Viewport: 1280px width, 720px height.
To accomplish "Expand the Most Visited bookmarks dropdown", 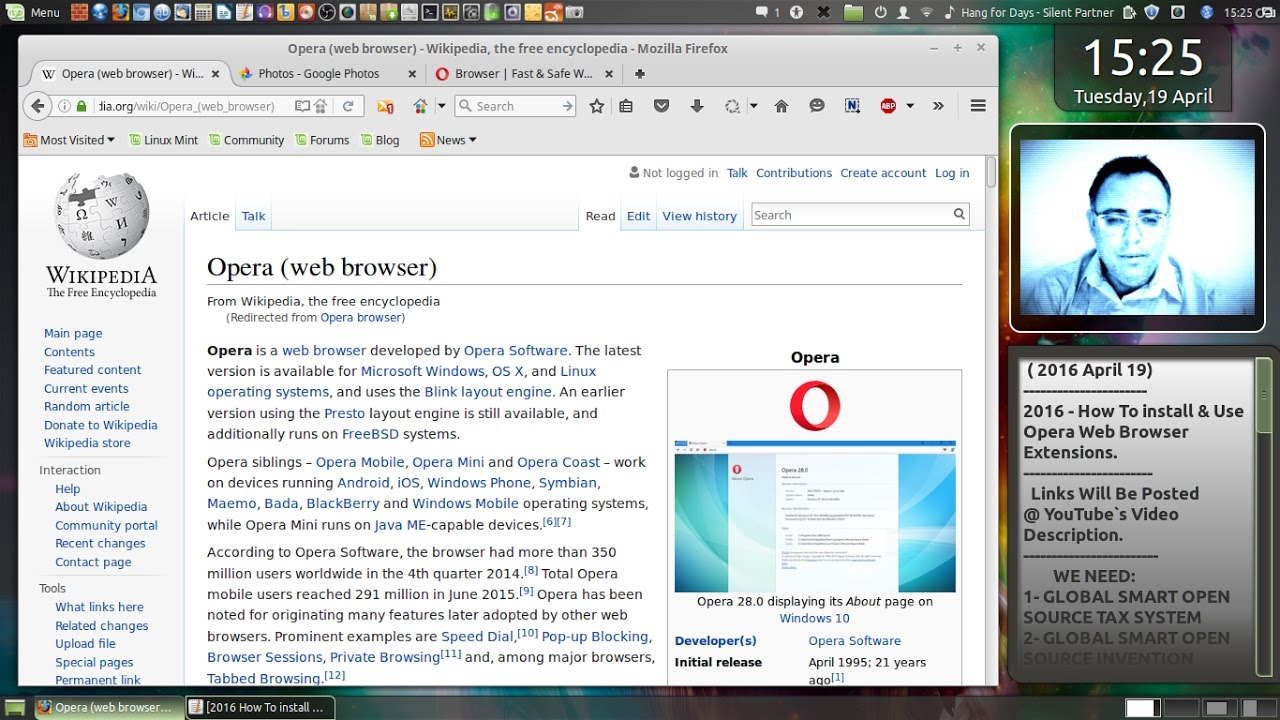I will pyautogui.click(x=69, y=140).
